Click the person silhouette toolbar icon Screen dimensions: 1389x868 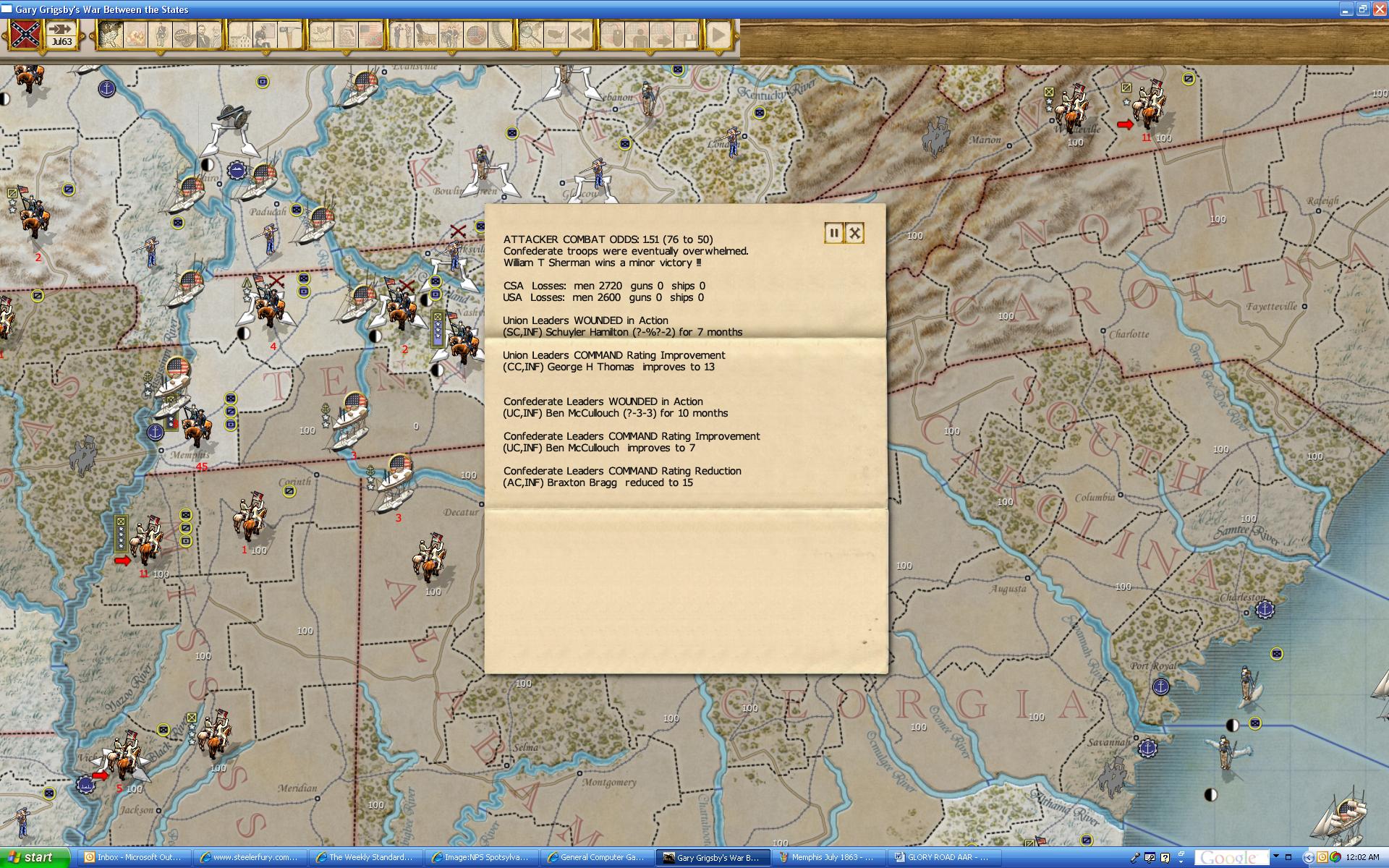coord(637,35)
